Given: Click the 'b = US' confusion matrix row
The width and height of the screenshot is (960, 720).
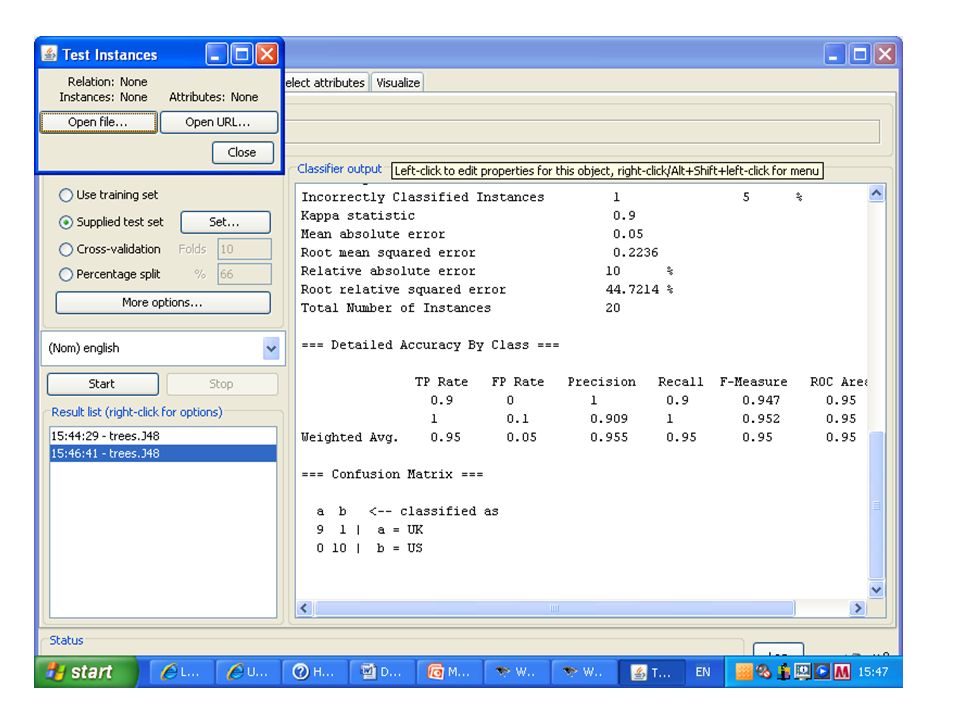Looking at the screenshot, I should pos(370,548).
